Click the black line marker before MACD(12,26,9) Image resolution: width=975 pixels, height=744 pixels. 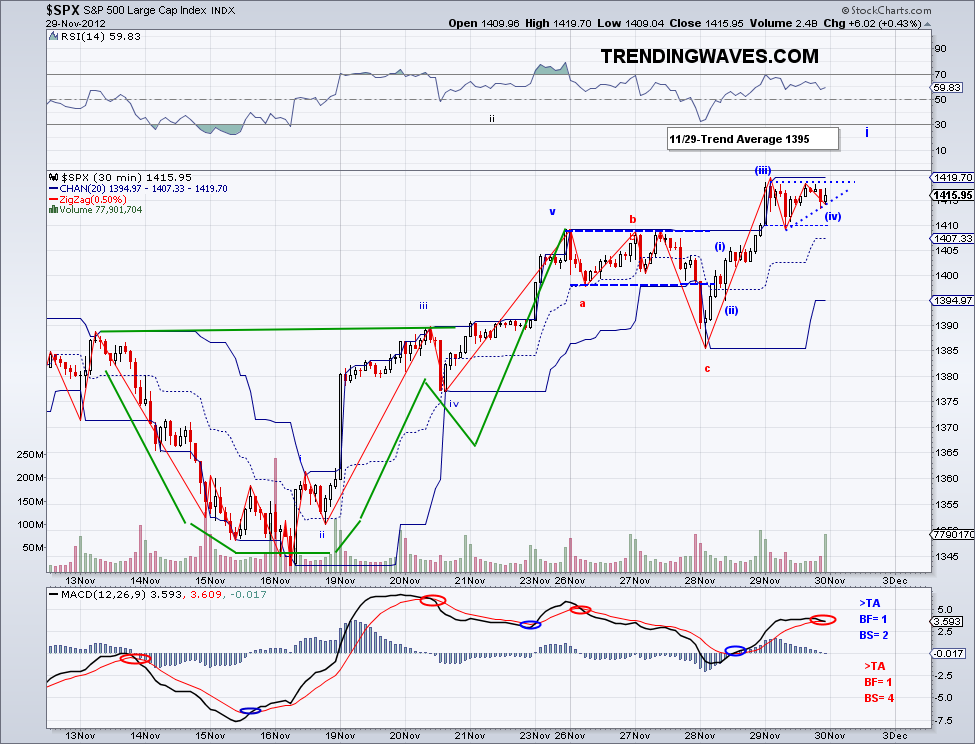(53, 595)
